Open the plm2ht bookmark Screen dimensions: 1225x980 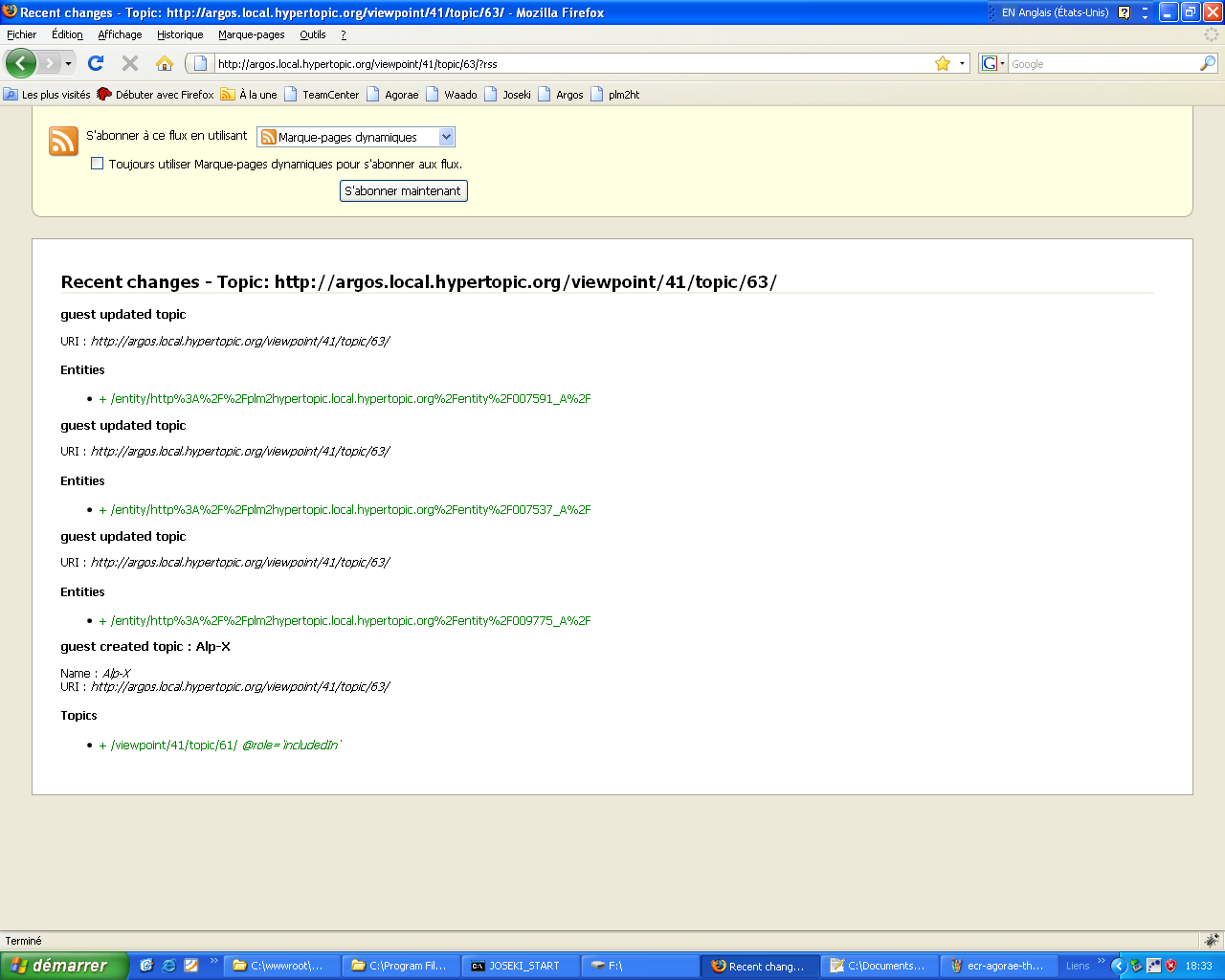point(614,95)
